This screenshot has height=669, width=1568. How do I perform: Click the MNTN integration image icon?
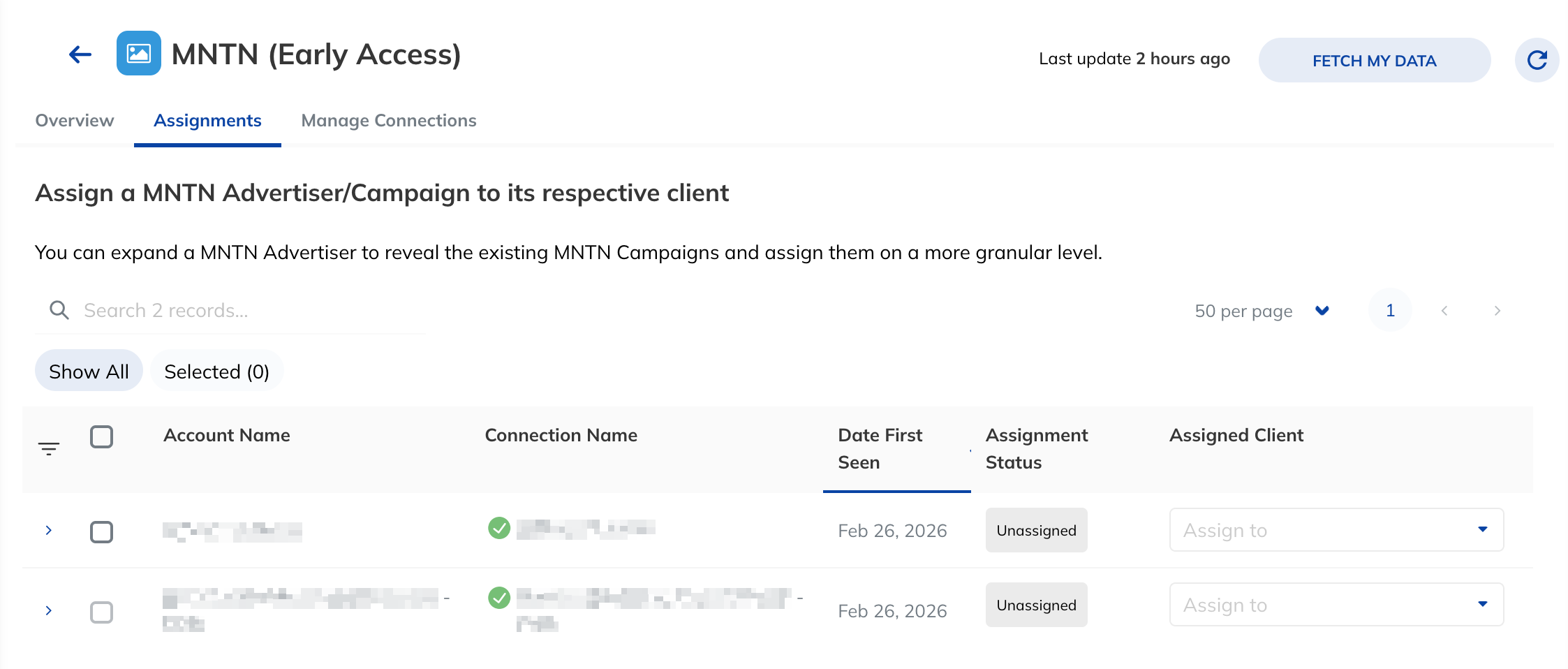pyautogui.click(x=138, y=53)
